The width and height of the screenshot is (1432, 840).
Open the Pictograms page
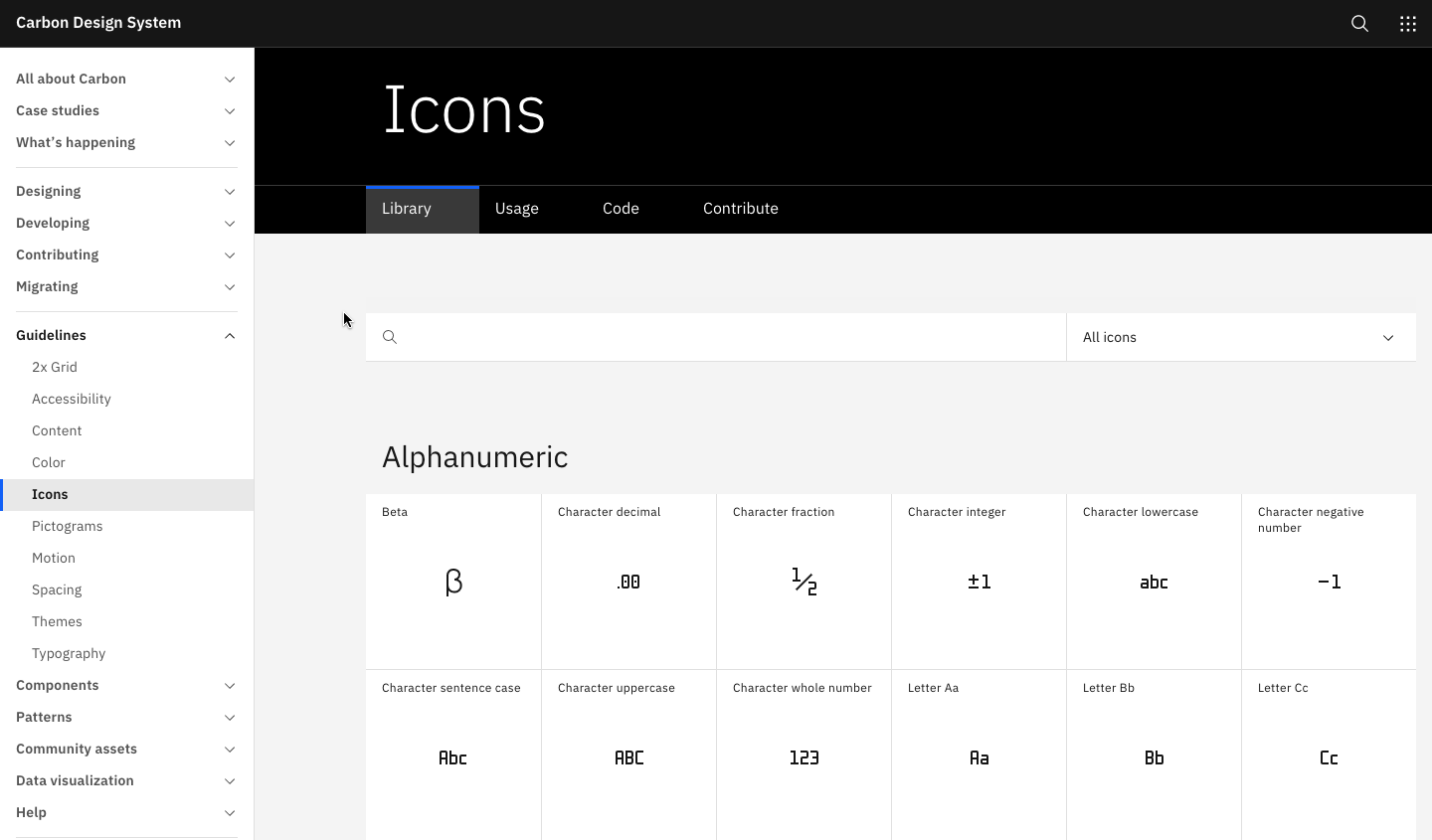(x=67, y=526)
